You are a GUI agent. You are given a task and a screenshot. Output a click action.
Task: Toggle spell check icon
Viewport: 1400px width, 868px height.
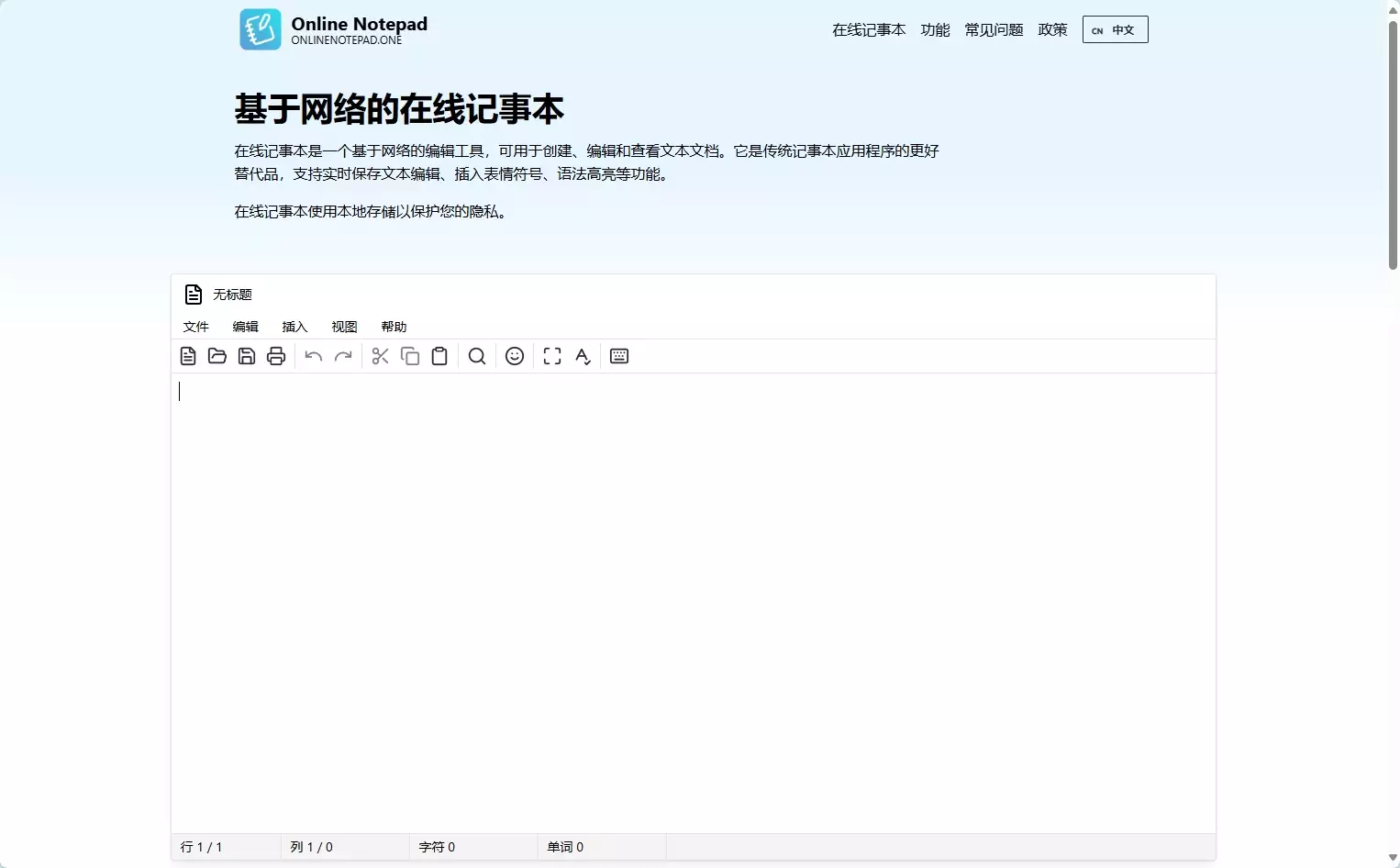pyautogui.click(x=583, y=356)
